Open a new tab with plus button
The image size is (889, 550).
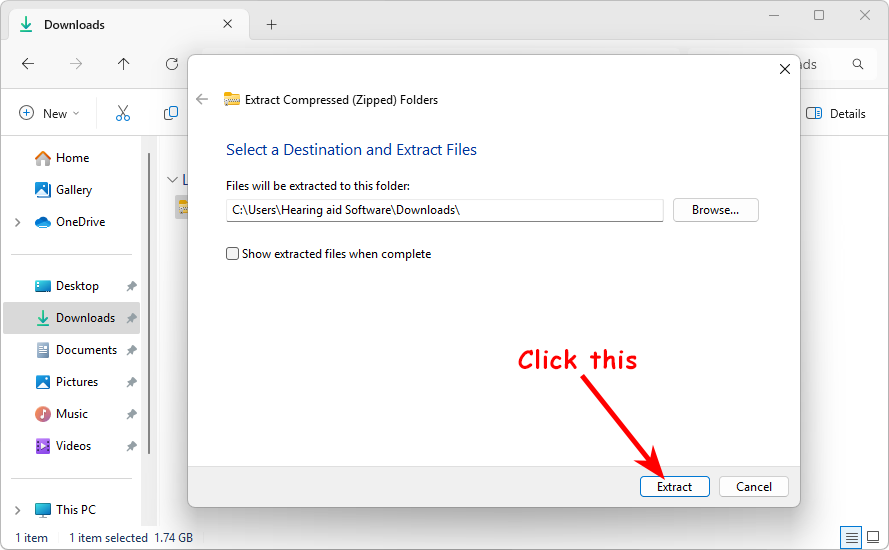click(271, 25)
